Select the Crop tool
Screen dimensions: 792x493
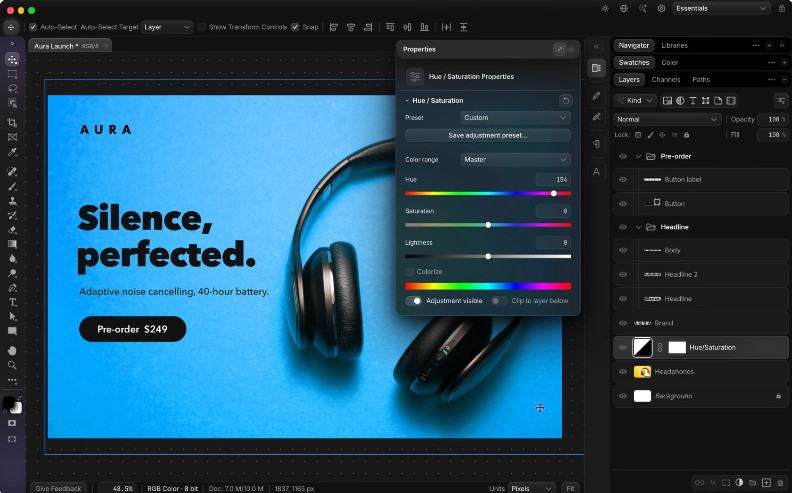[x=12, y=122]
